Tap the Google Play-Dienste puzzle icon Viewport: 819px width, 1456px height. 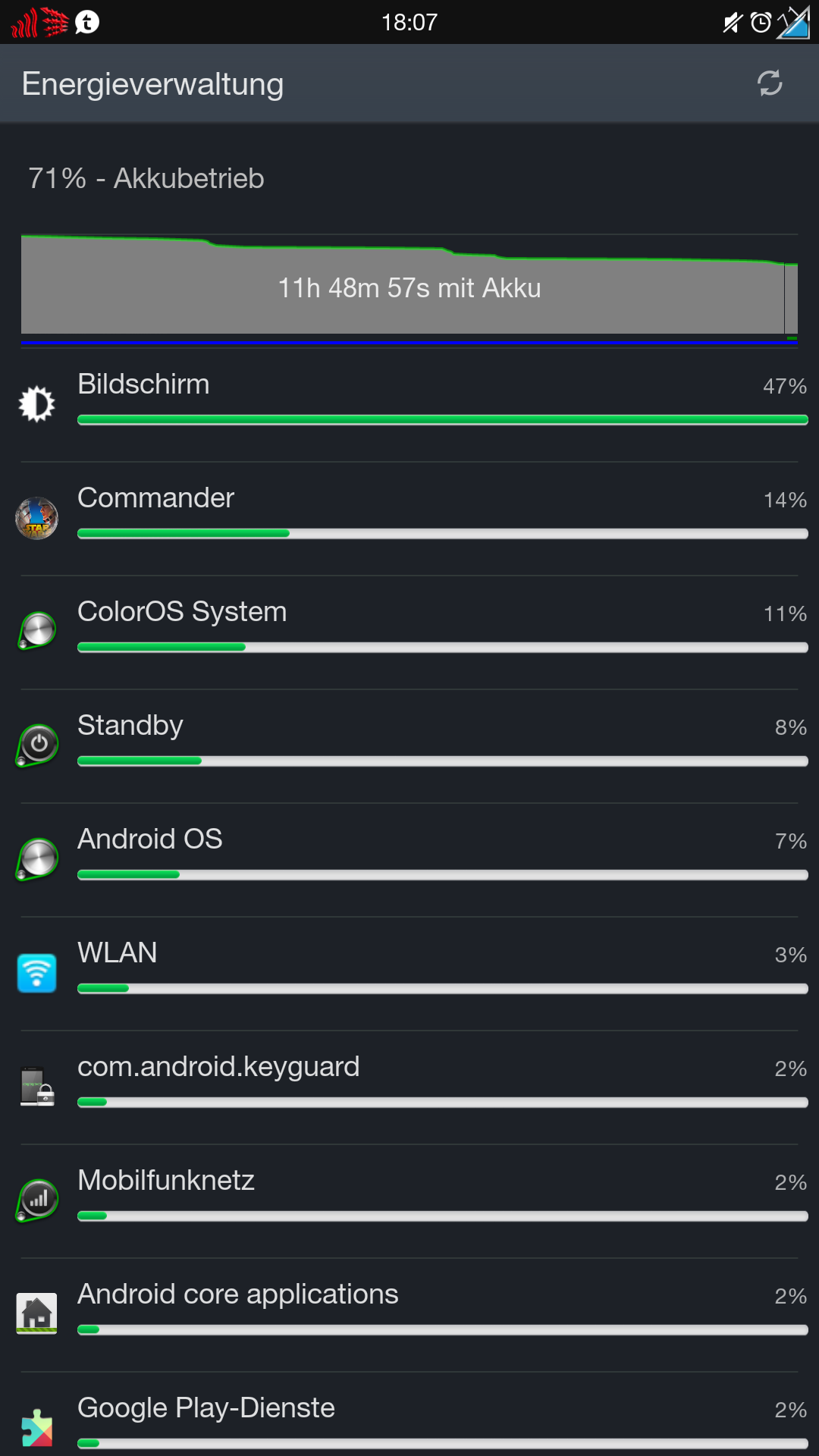(37, 1427)
